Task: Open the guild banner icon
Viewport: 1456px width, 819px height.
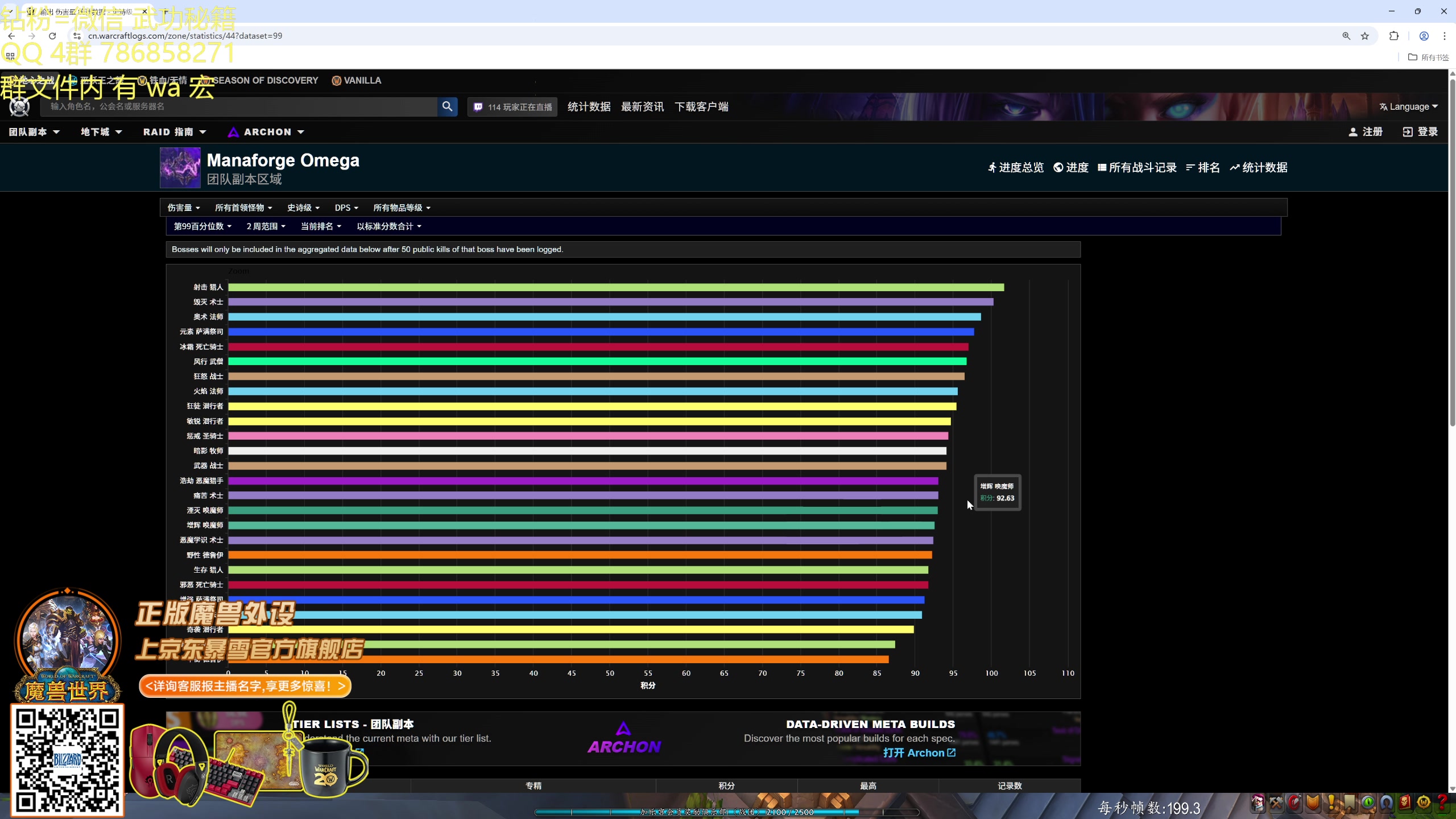Action: click(1350, 803)
